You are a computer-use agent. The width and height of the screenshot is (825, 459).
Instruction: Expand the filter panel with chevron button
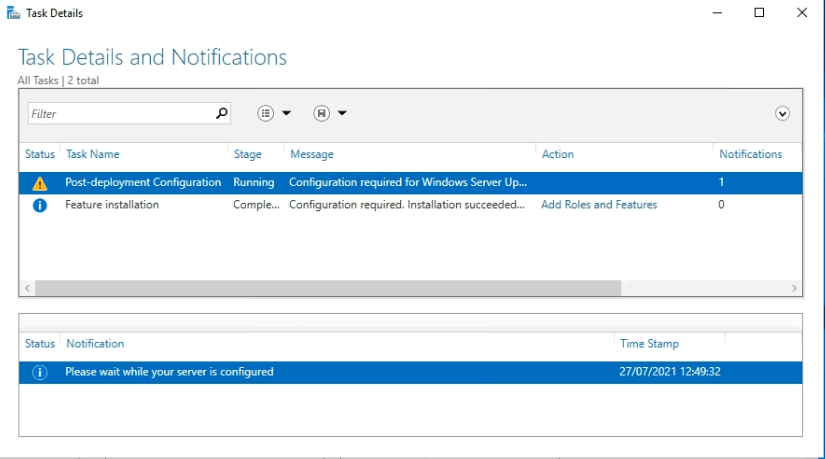(782, 114)
